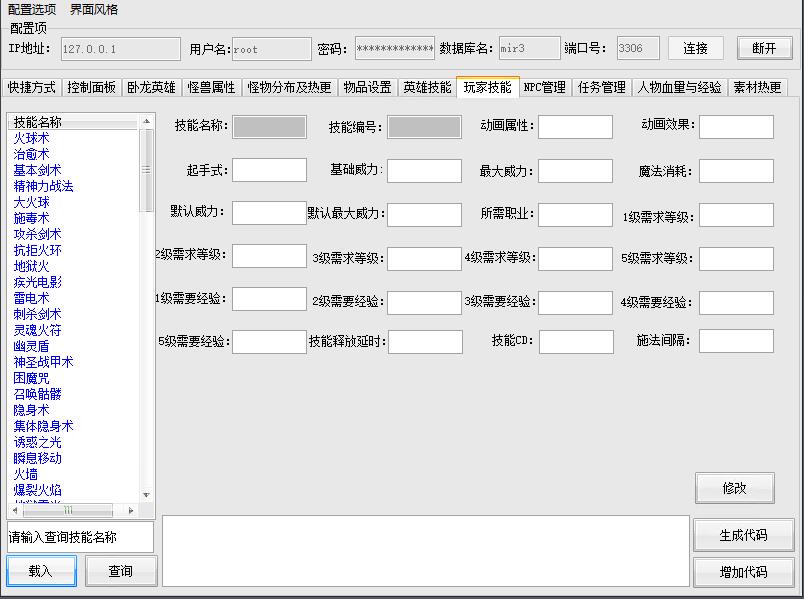This screenshot has height=599, width=804.
Task: Click the 连接 connect button
Action: click(x=695, y=48)
